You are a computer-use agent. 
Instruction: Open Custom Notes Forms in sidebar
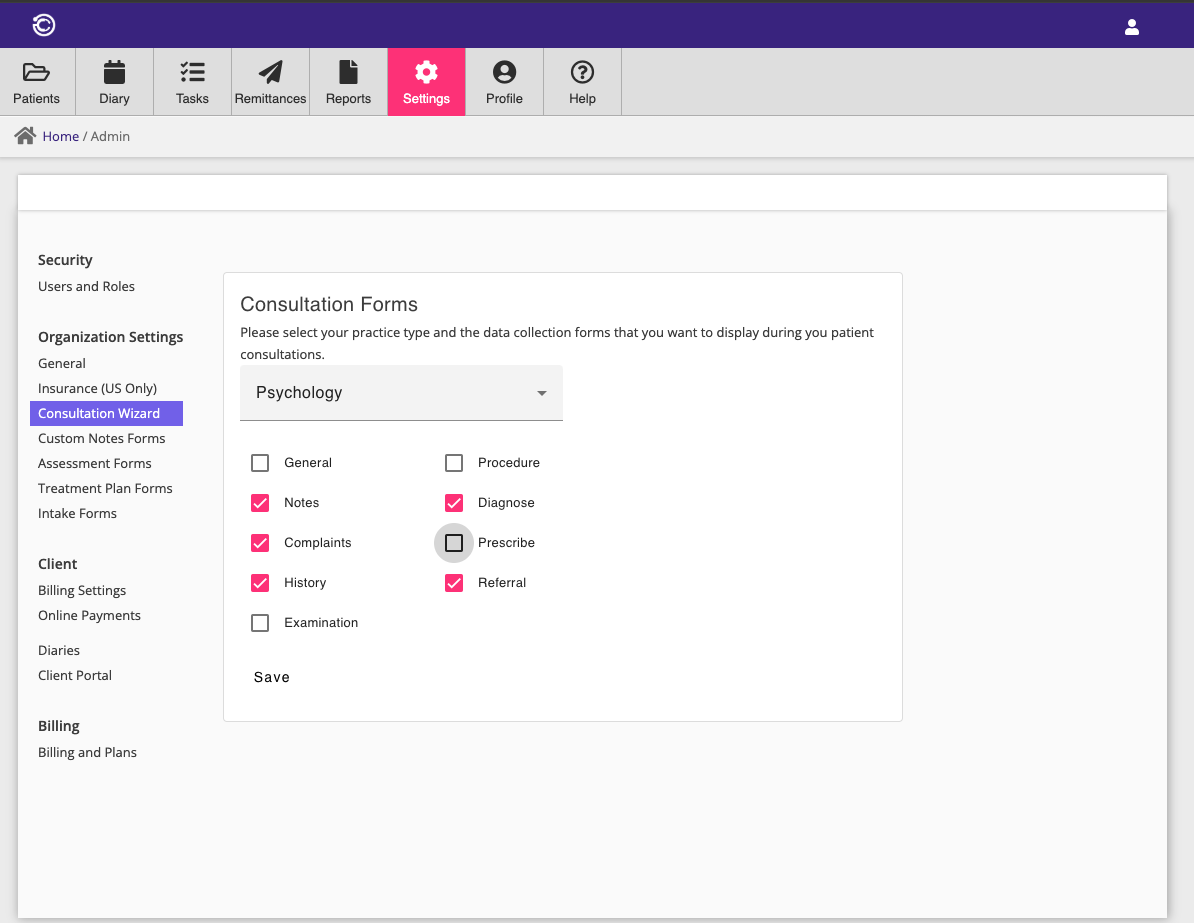pyautogui.click(x=101, y=438)
